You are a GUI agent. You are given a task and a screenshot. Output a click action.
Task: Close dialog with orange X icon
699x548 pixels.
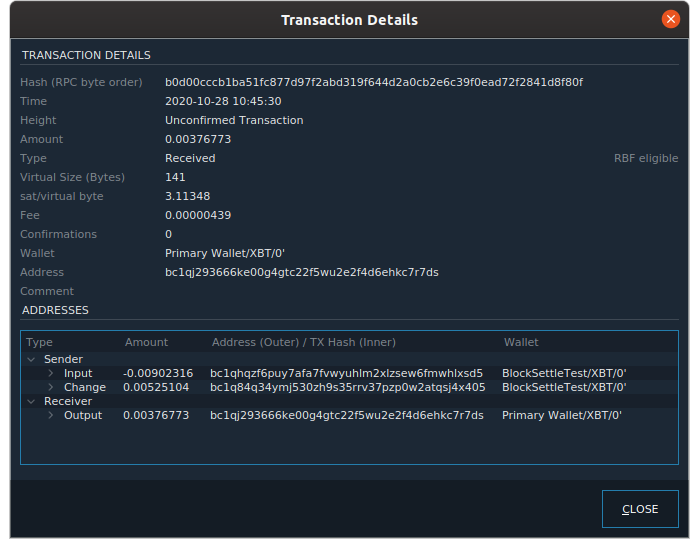coord(670,19)
